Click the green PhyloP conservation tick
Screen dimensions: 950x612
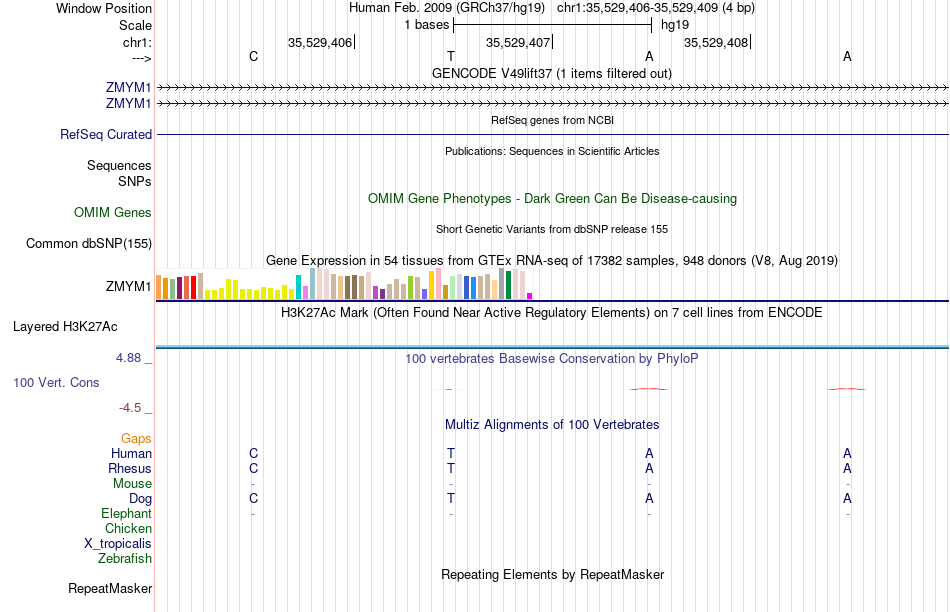click(449, 389)
